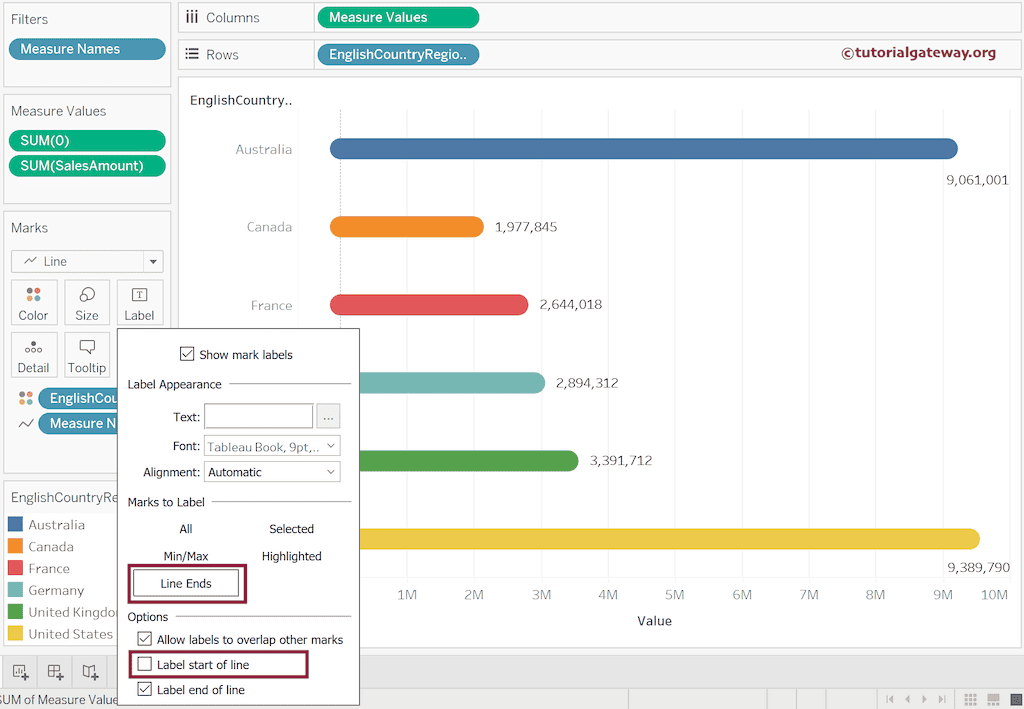Screen dimensions: 1024x709
Task: Click the EnglishCountry.. field header label
Action: point(241,101)
